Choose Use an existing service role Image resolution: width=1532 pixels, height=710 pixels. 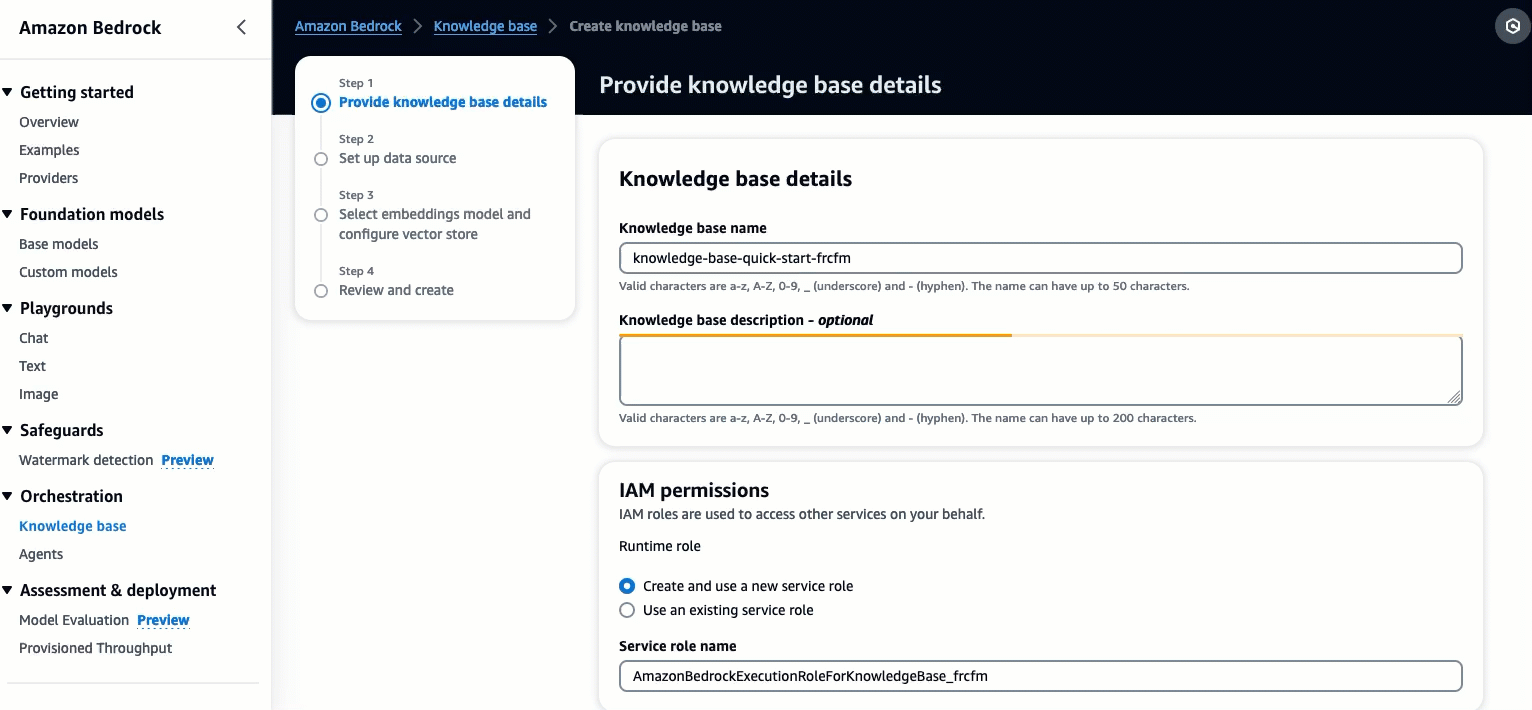coord(627,610)
